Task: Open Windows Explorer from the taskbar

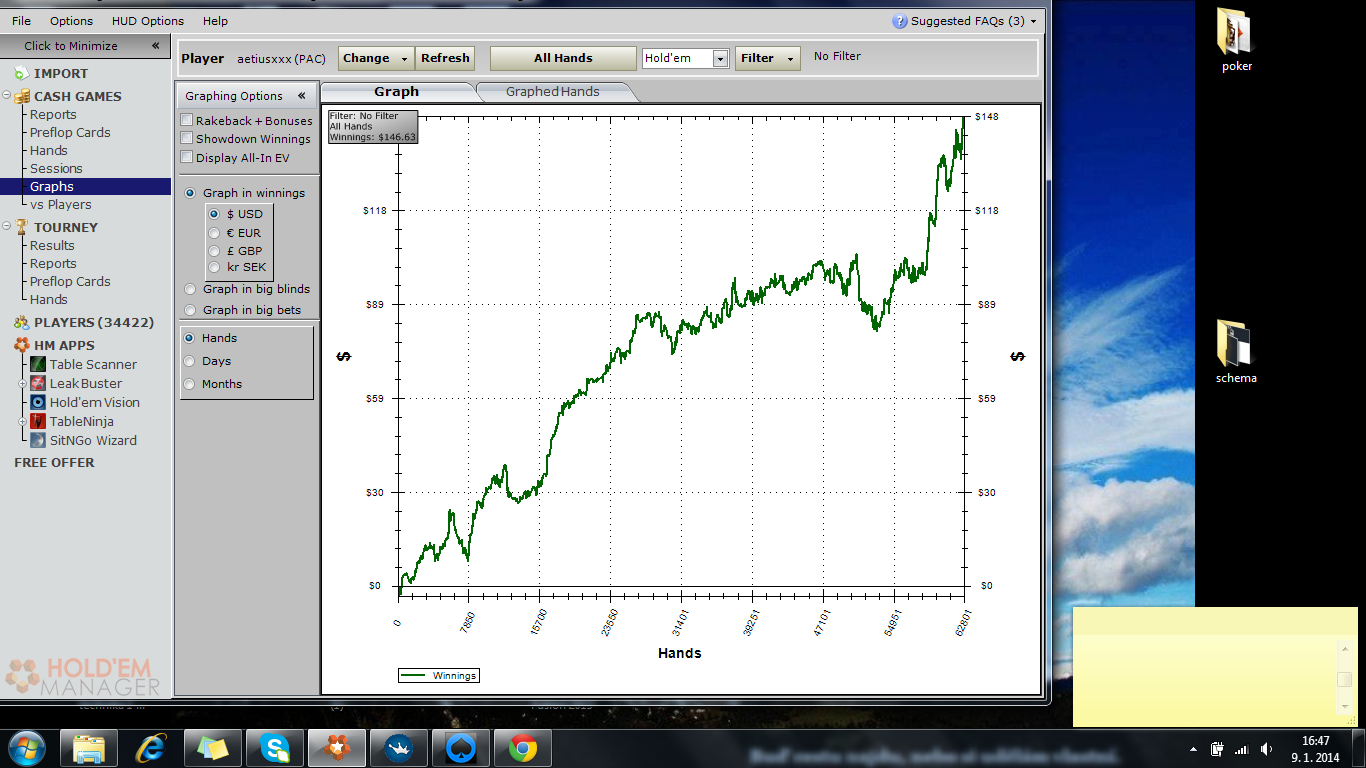Action: coord(89,748)
